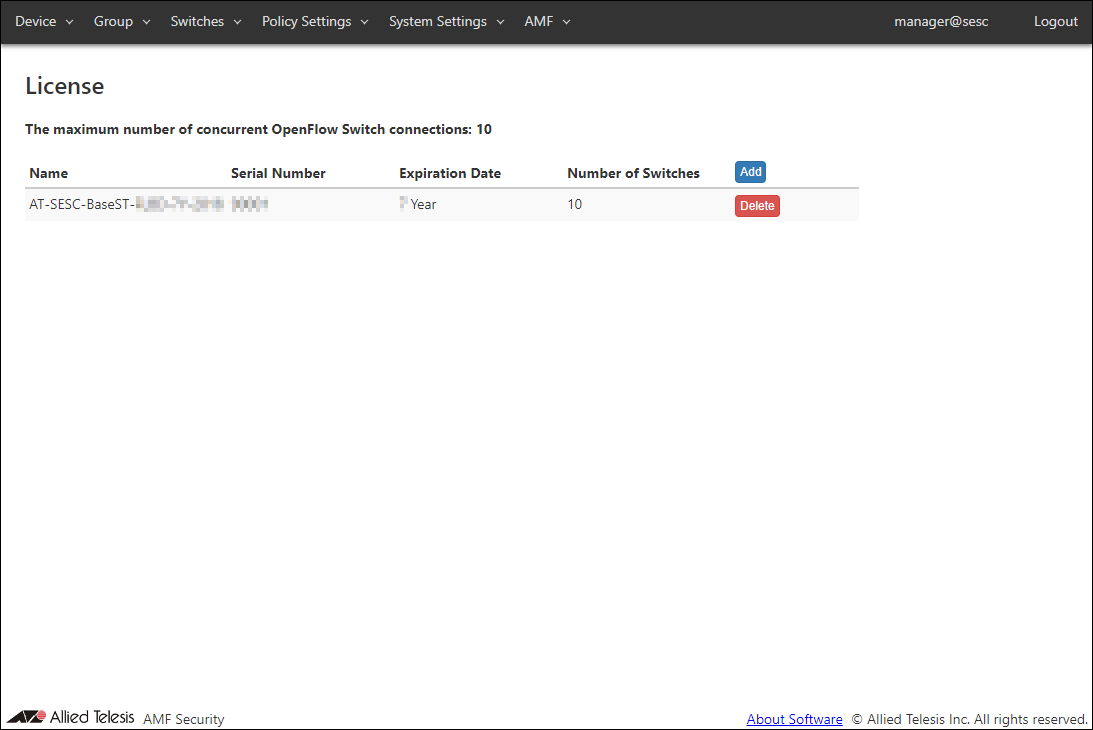Image resolution: width=1093 pixels, height=730 pixels.
Task: Open the AMF dropdown menu
Action: pos(547,21)
